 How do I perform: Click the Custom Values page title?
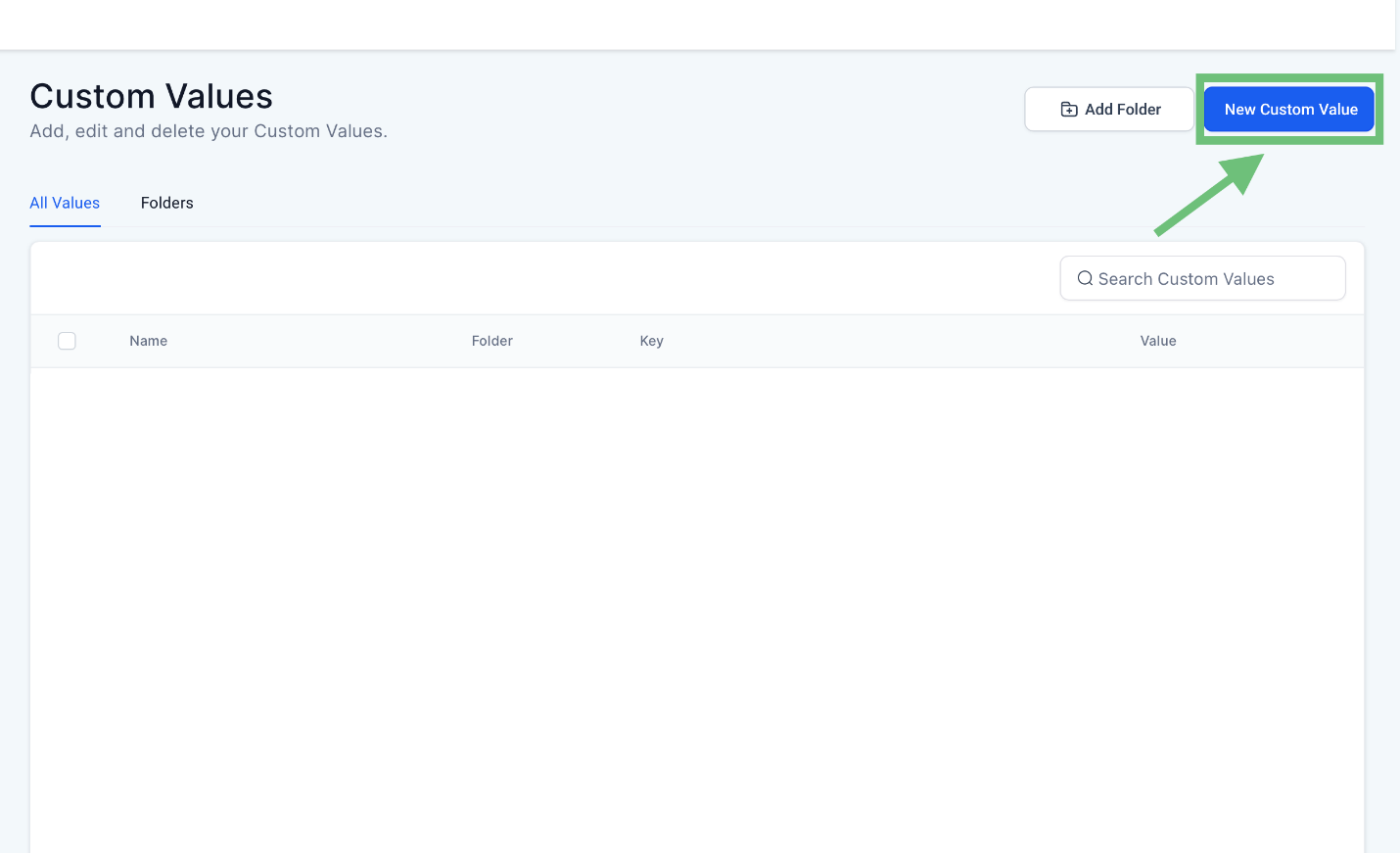[152, 96]
